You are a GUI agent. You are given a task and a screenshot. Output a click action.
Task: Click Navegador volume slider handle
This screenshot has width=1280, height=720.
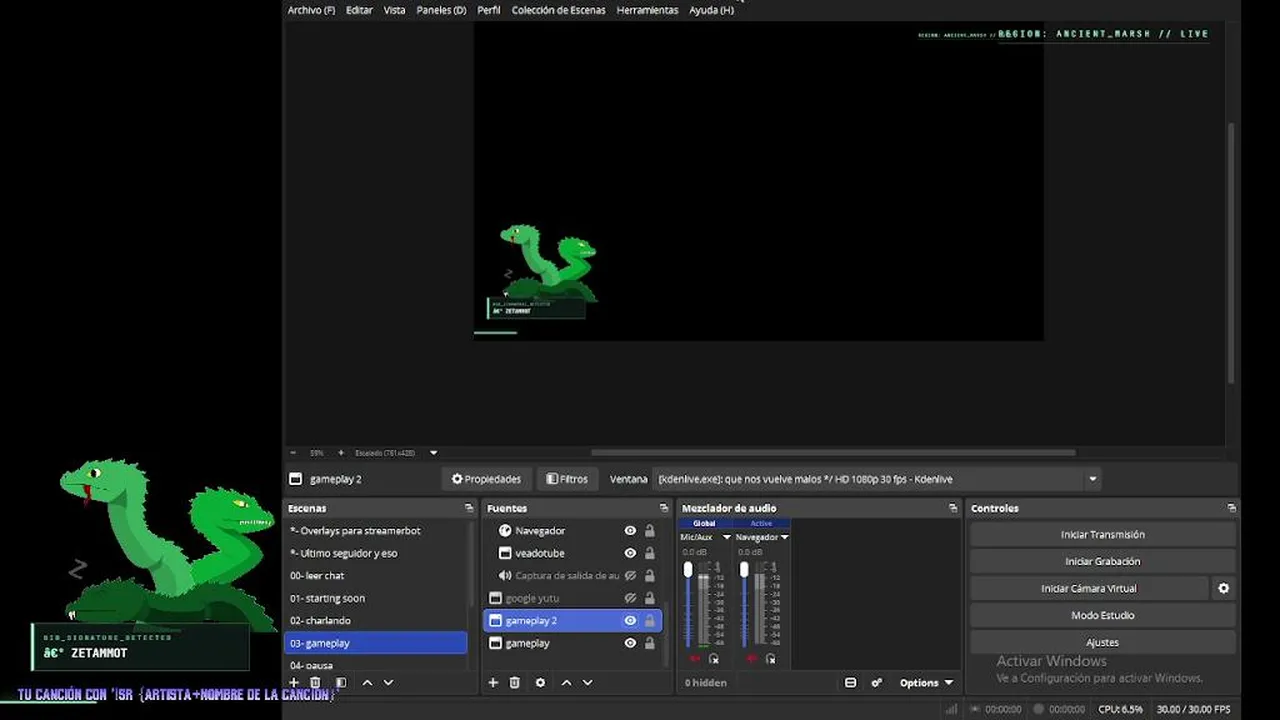(x=744, y=569)
